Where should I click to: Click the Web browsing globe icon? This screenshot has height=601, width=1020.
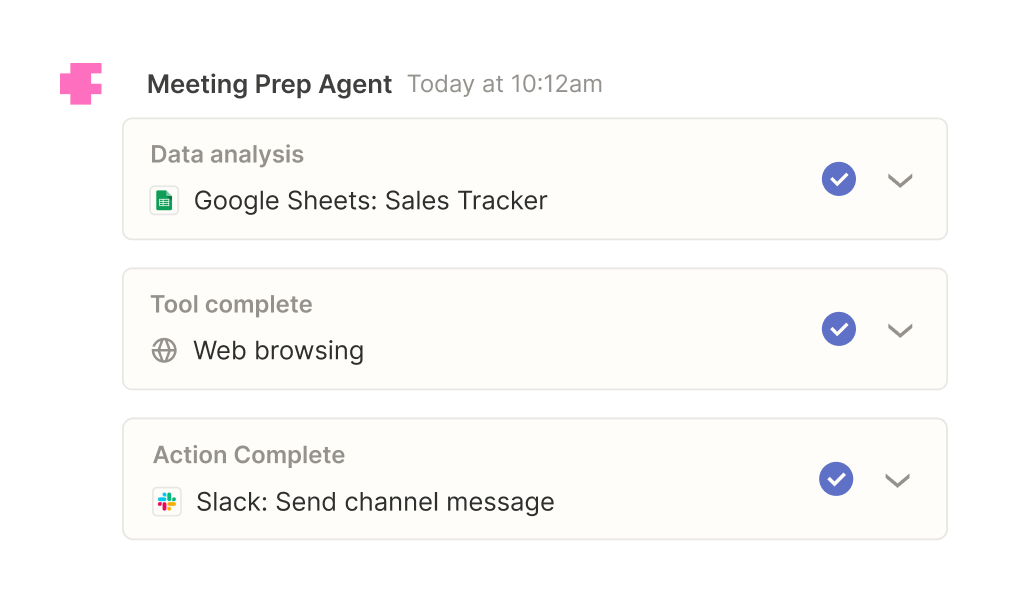point(164,351)
